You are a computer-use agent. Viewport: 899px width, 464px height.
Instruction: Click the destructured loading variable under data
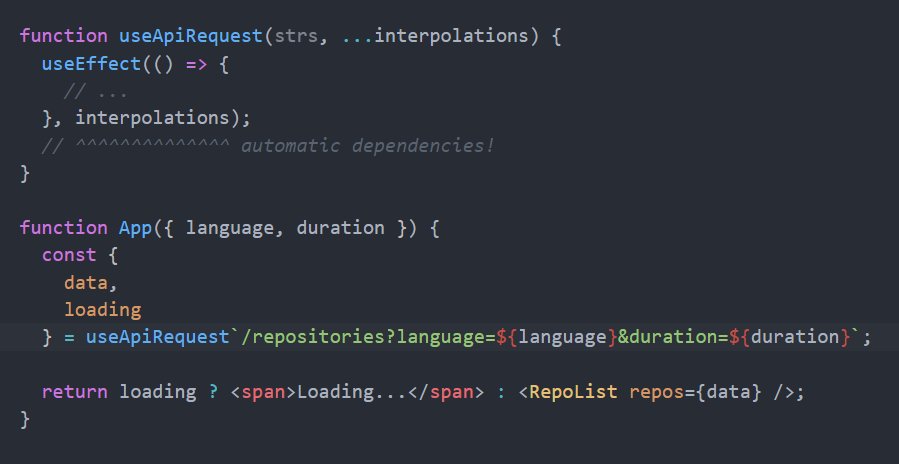102,310
